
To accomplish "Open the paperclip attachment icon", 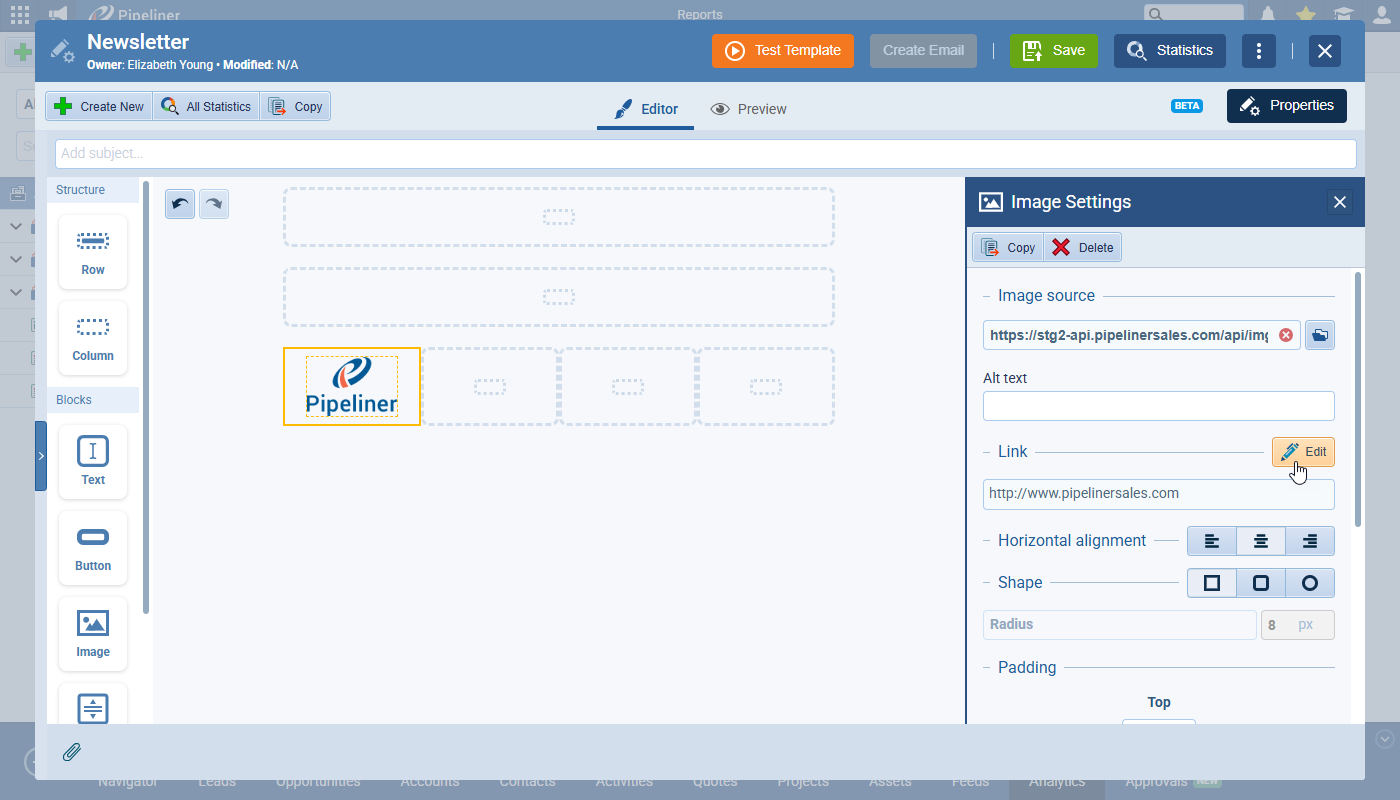I will (72, 752).
